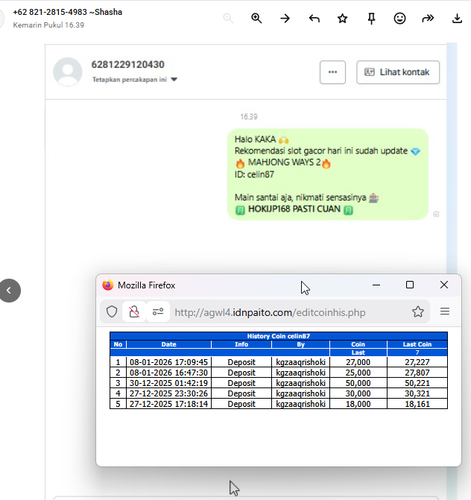The width and height of the screenshot is (471, 500).
Task: Click History Coin celin87 table title
Action: tap(278, 336)
